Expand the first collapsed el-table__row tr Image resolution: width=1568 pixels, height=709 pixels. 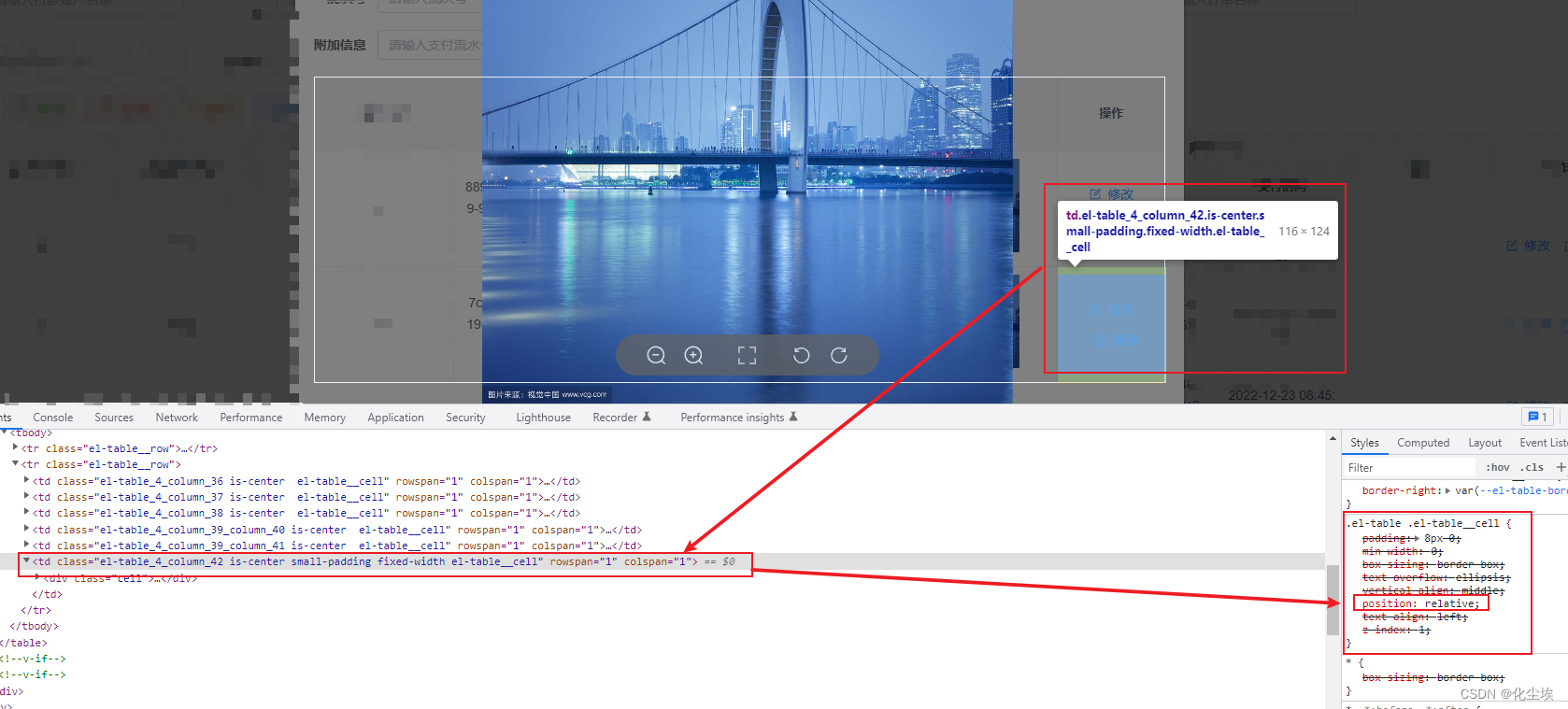point(15,447)
